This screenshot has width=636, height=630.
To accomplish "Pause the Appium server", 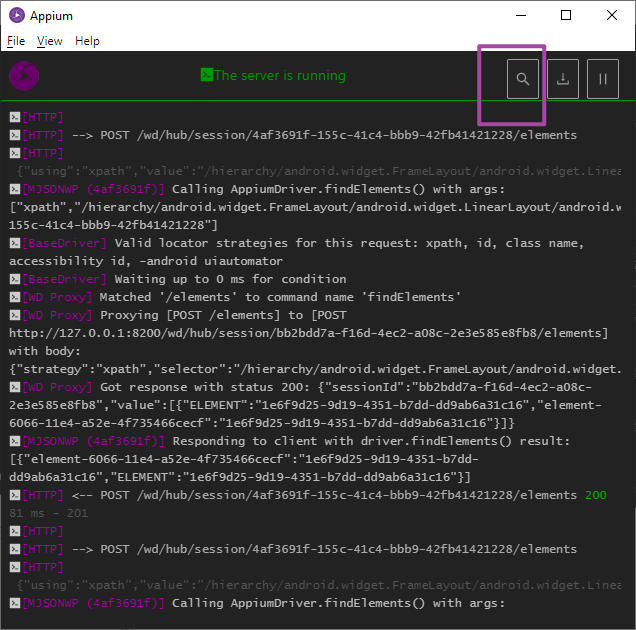I will [603, 79].
